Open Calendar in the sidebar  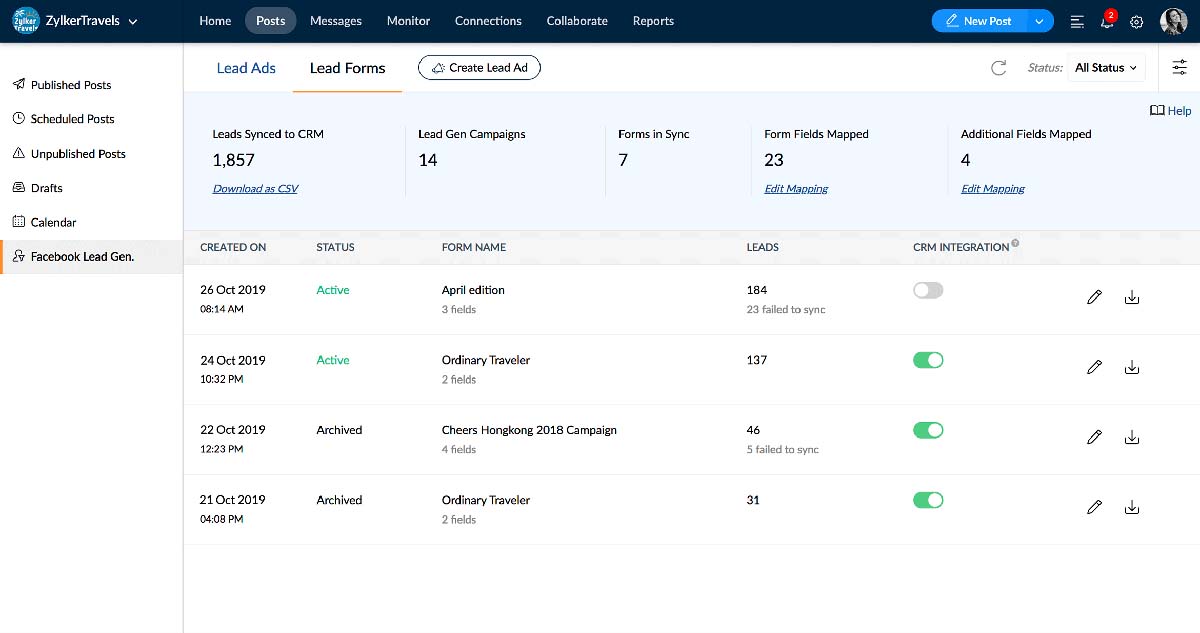[x=53, y=222]
